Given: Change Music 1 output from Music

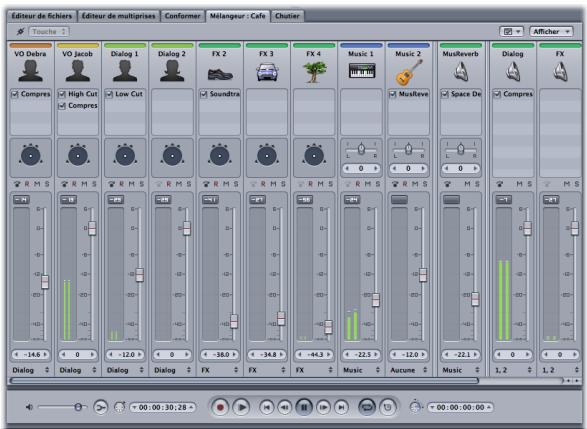Looking at the screenshot, I should pyautogui.click(x=362, y=370).
